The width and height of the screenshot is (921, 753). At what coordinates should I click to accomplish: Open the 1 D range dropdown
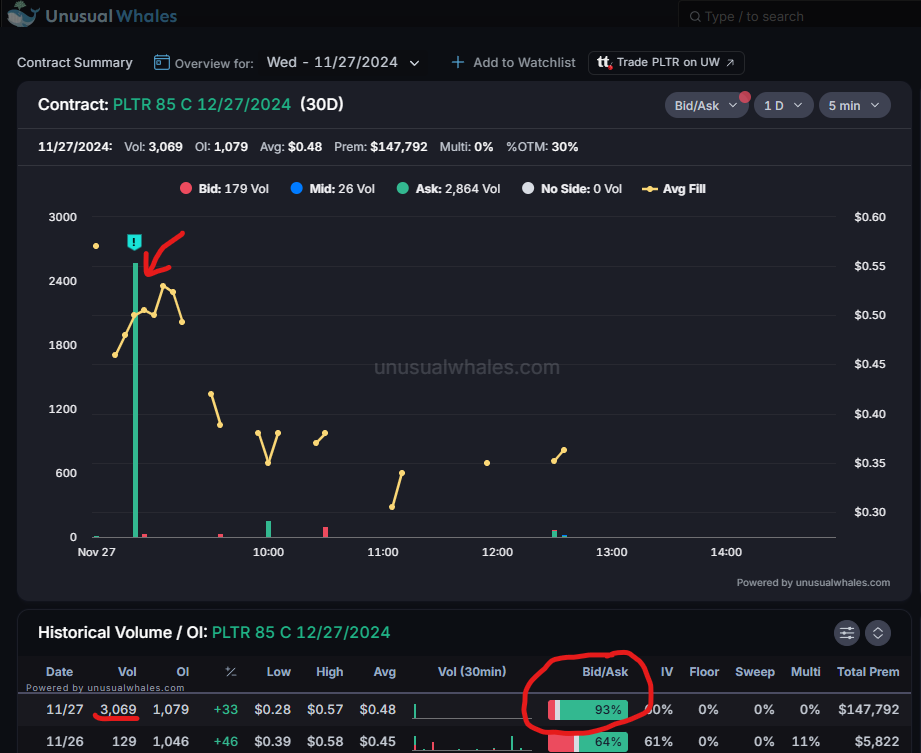click(783, 106)
